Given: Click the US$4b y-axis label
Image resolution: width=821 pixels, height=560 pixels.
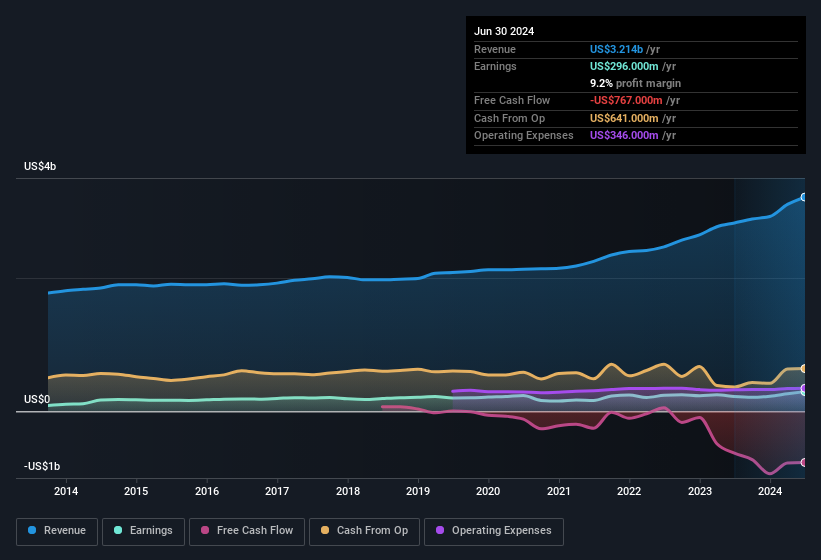Looking at the screenshot, I should click(x=40, y=166).
